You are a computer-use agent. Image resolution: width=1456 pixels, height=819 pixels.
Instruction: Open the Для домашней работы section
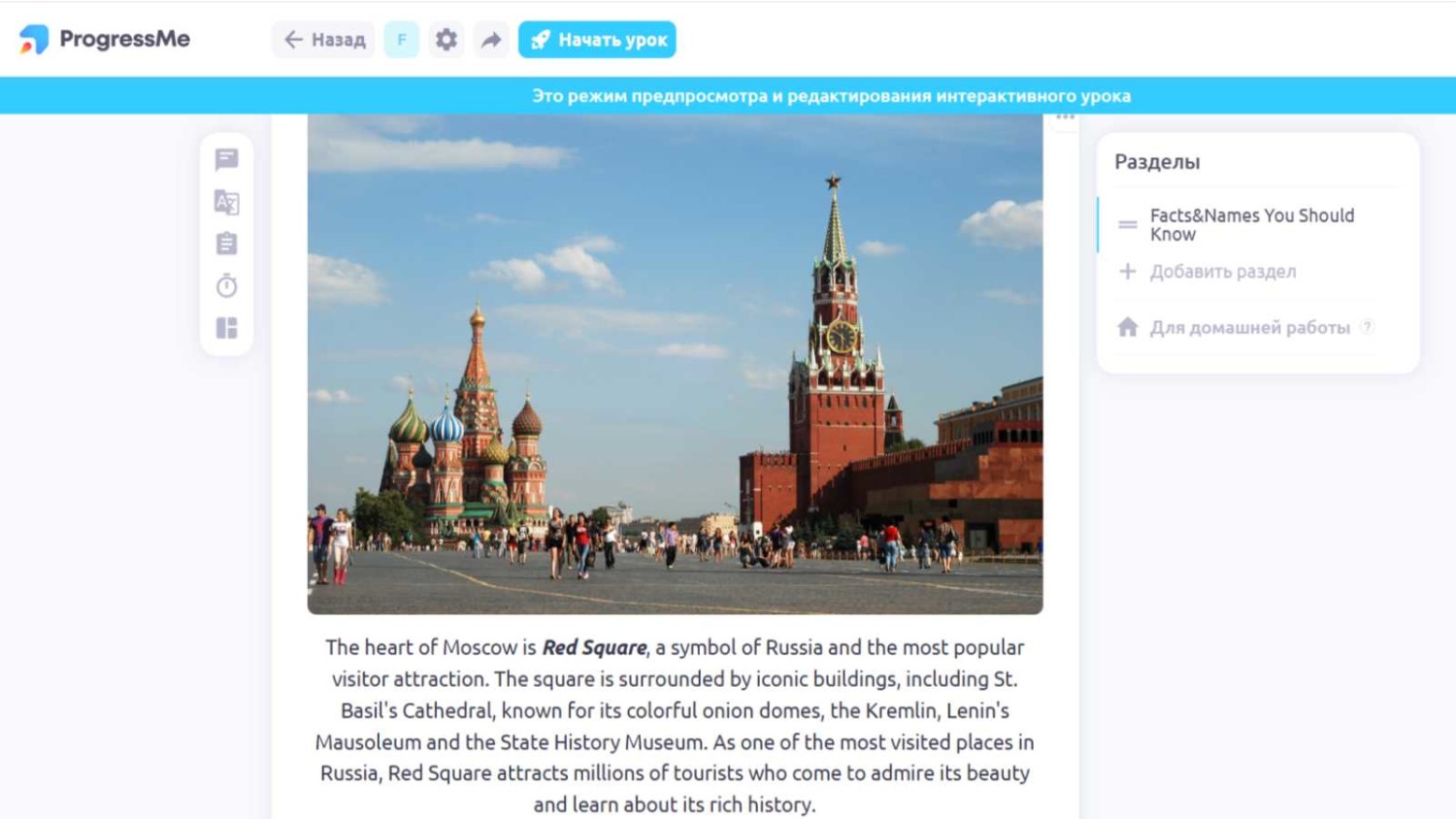(1249, 328)
